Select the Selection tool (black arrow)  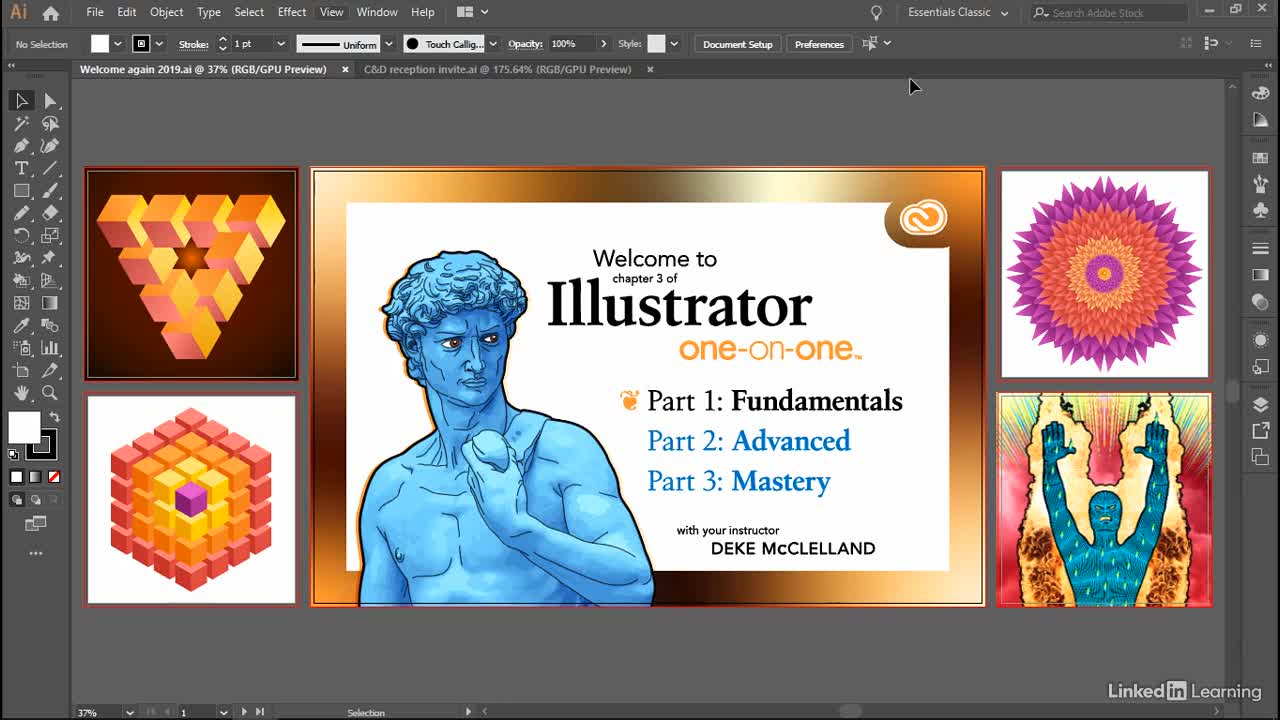[x=21, y=101]
